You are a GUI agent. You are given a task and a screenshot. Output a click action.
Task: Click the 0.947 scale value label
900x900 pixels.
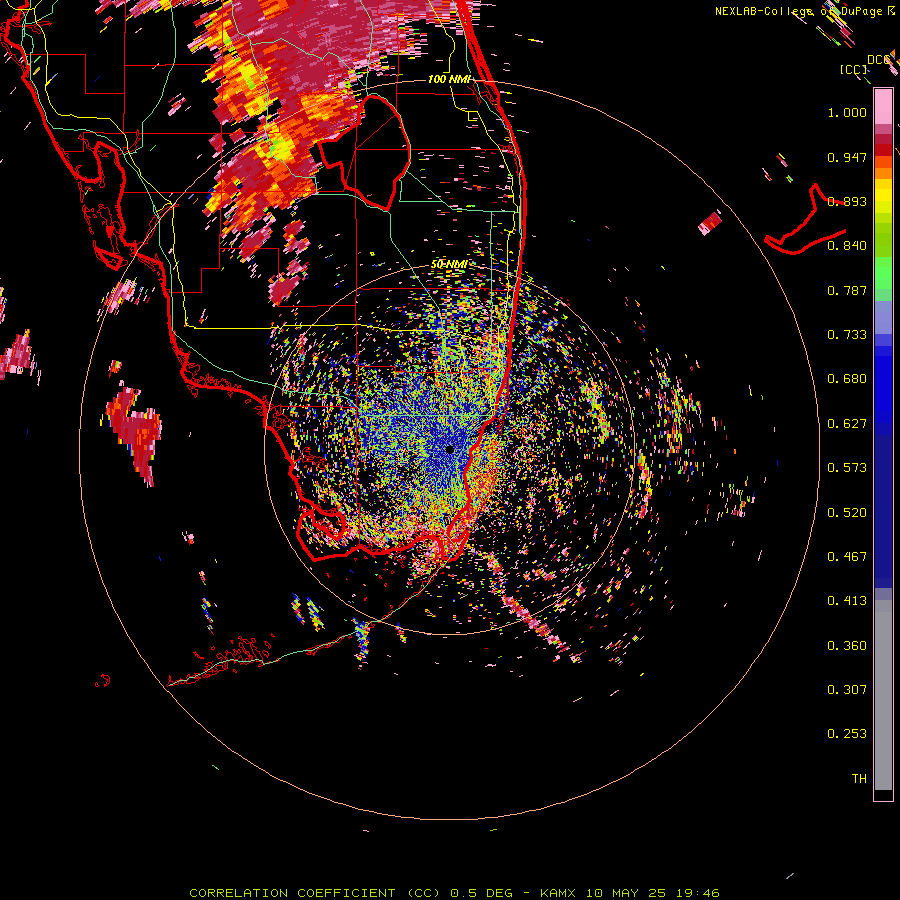[x=847, y=157]
